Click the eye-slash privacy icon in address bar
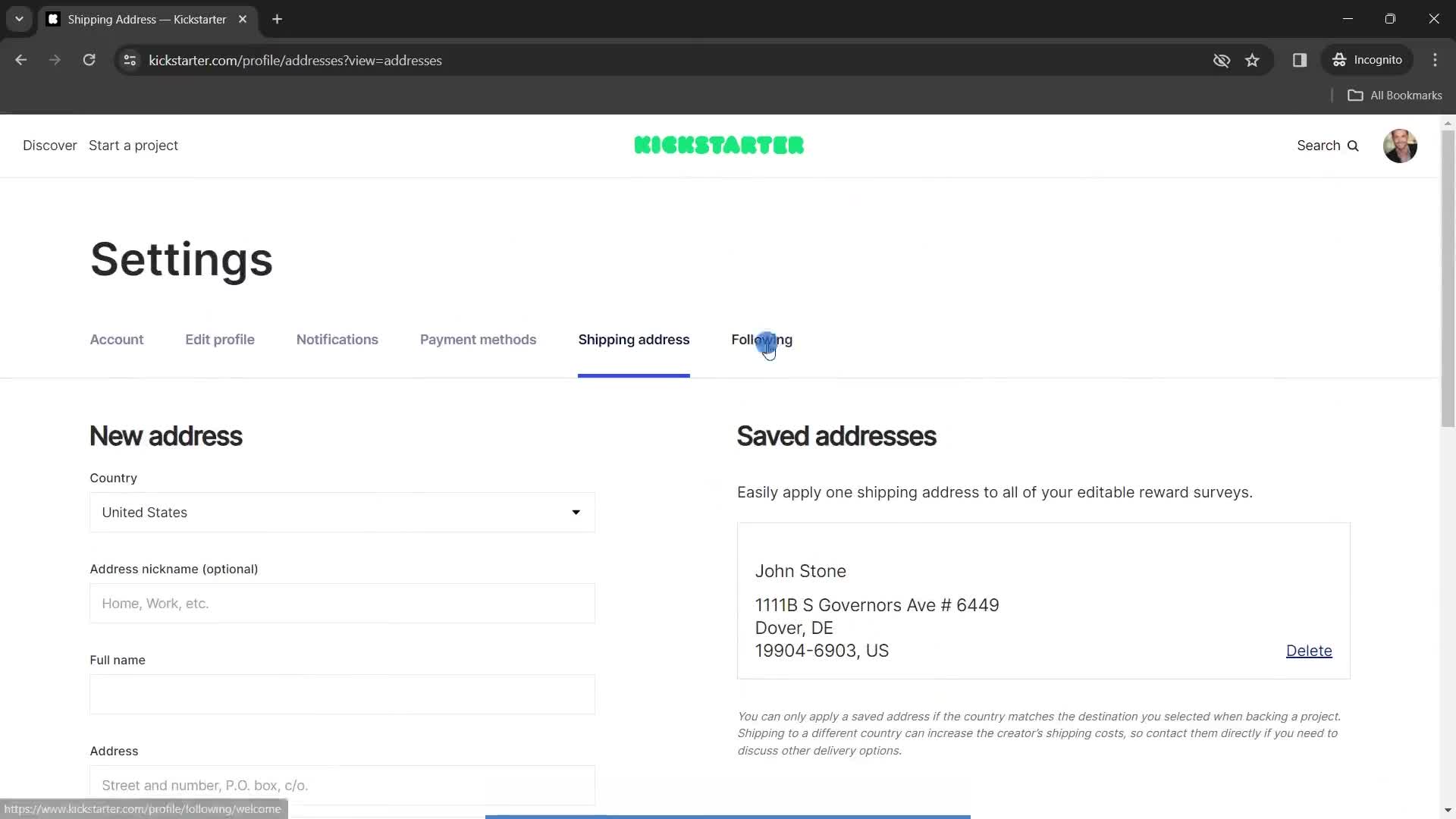Screen dimensions: 1456x819 (1222, 60)
